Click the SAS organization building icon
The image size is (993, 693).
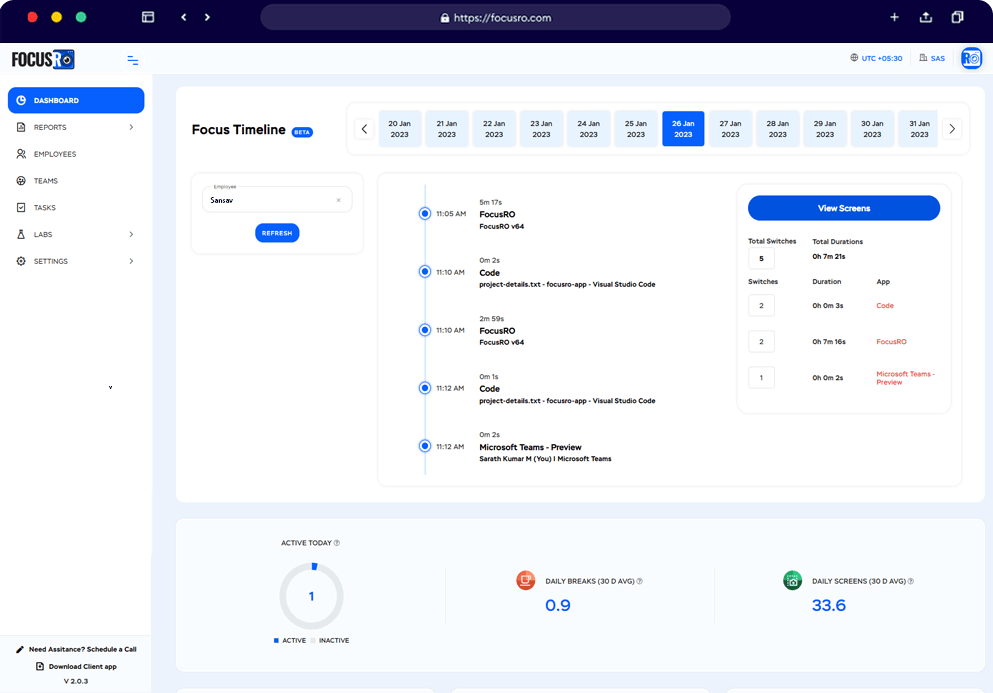click(x=923, y=58)
